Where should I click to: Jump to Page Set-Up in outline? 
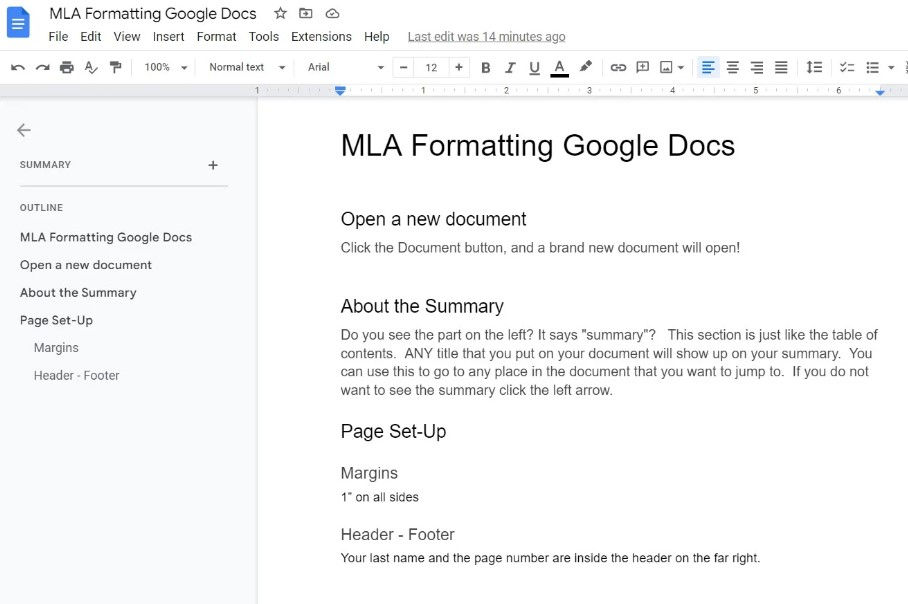(x=56, y=320)
